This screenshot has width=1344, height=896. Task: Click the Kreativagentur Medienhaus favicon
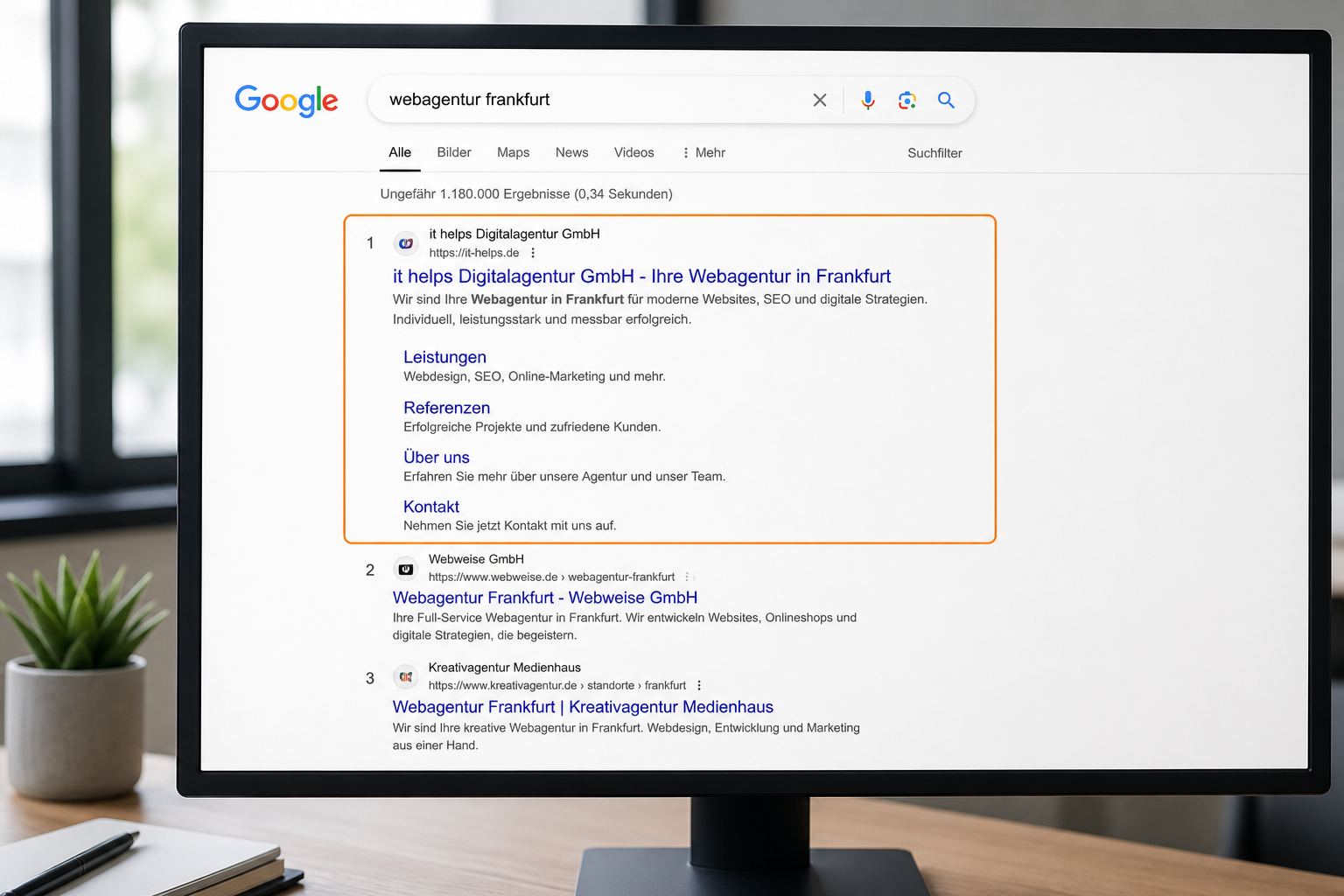[406, 677]
